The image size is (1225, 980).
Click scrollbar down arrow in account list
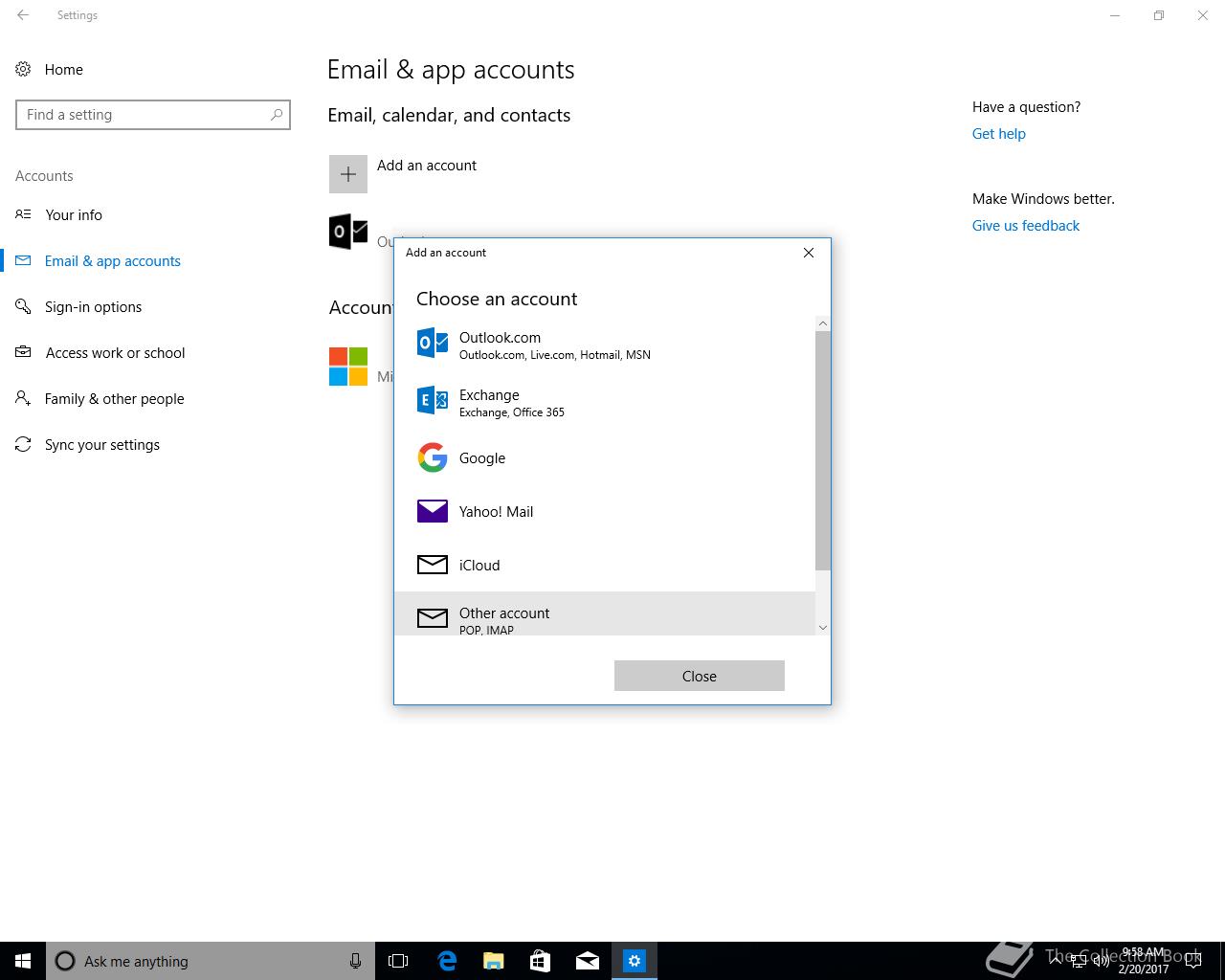823,628
